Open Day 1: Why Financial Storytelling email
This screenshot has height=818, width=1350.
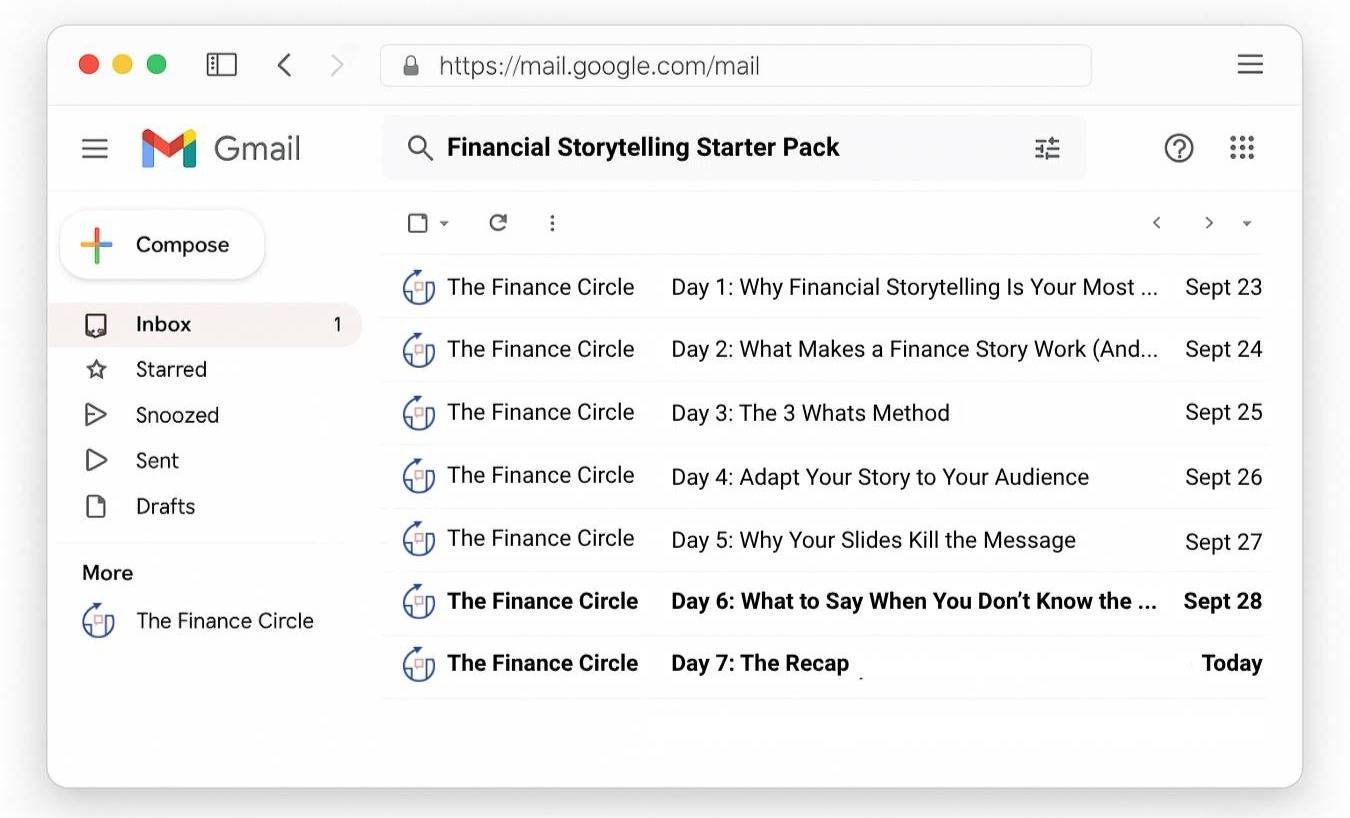point(826,287)
